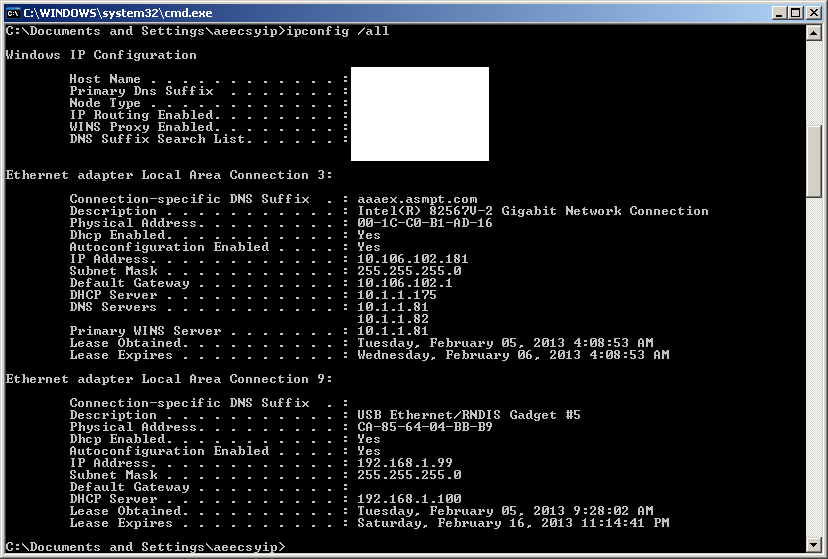Maximize the cmd.exe window
This screenshot has width=828, height=559.
[796, 13]
